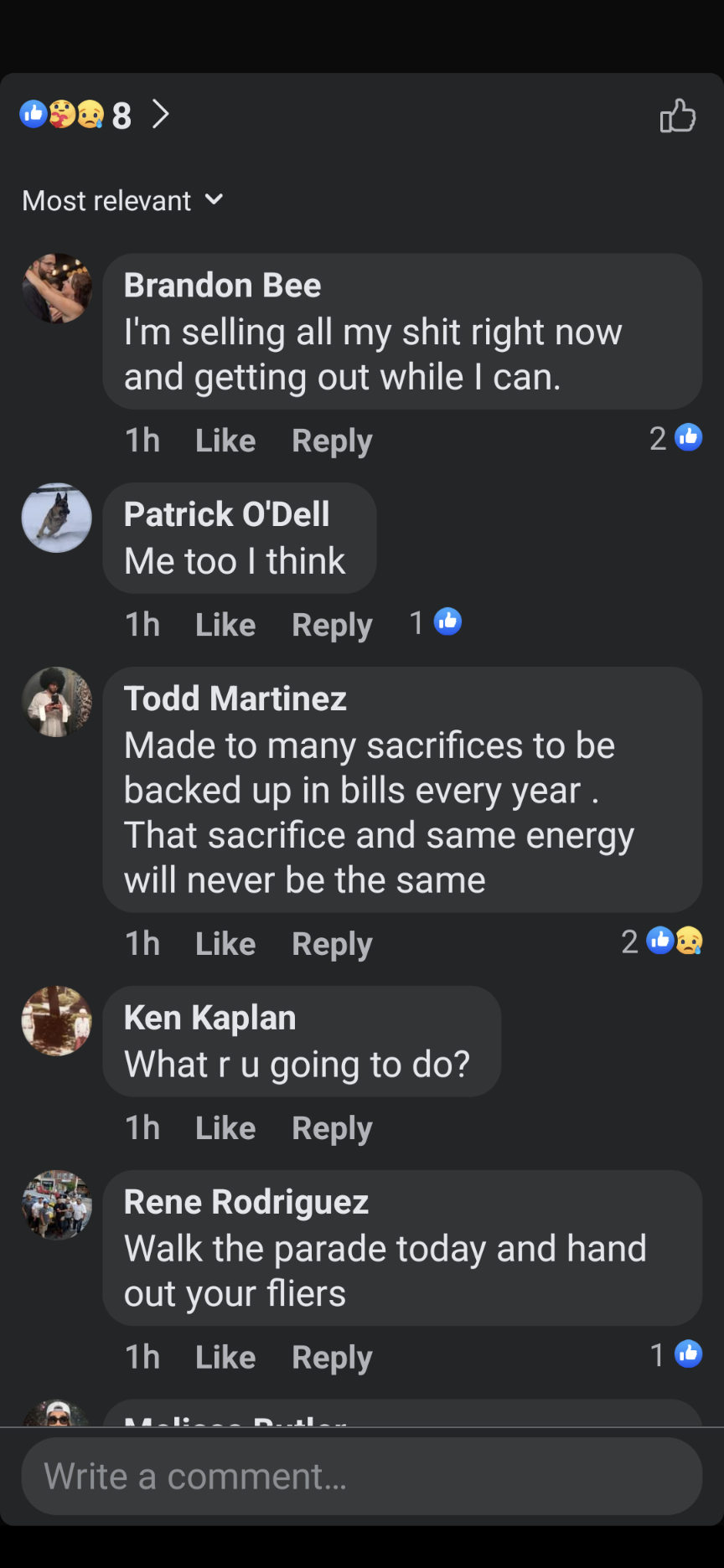Like Ken Kaplan's comment
724x1568 pixels.
coord(225,1128)
